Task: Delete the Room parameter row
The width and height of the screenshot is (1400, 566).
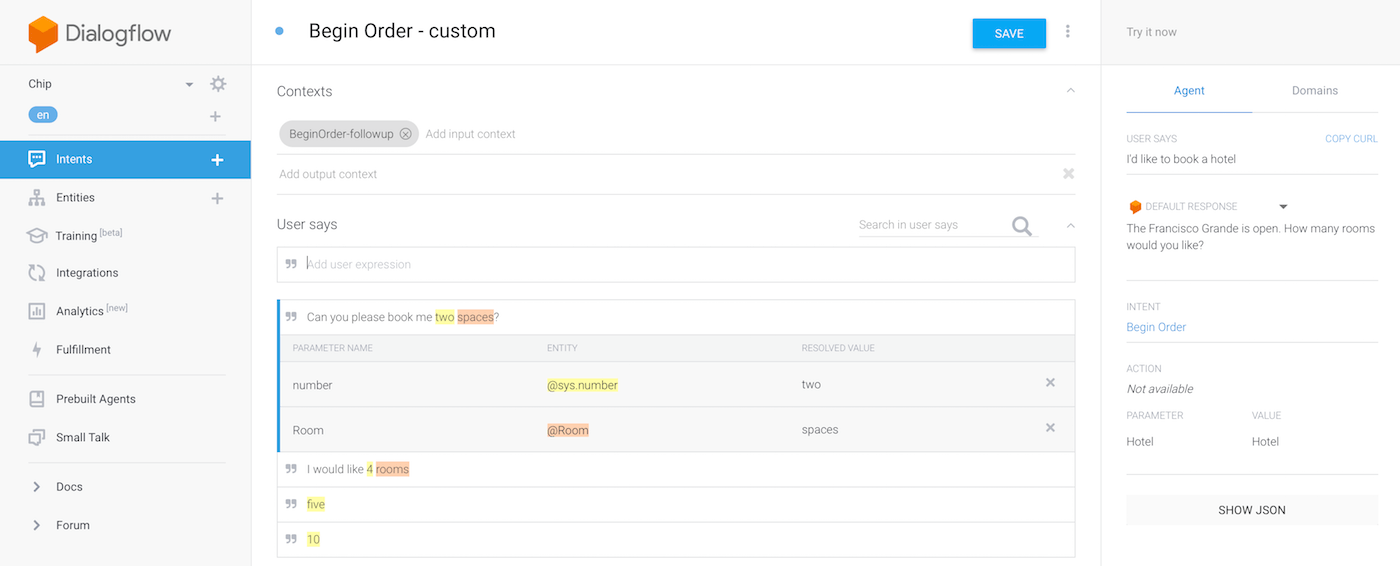Action: [1050, 428]
